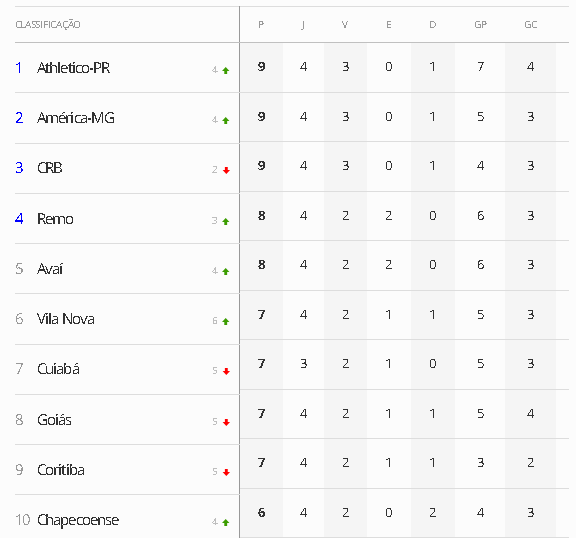Click the green up arrow beside Athletico-PR
Image resolution: width=576 pixels, height=538 pixels.
coord(226,71)
